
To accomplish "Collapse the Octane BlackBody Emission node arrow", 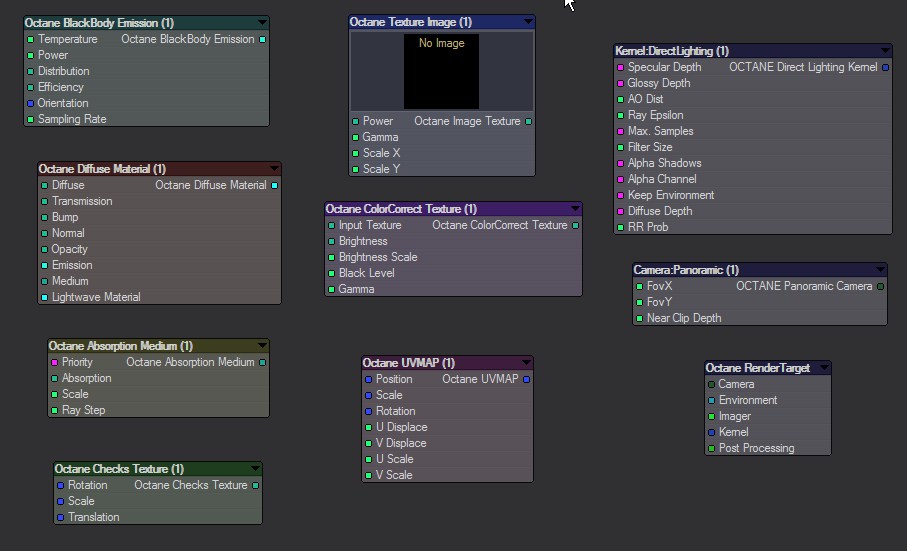I will point(262,23).
